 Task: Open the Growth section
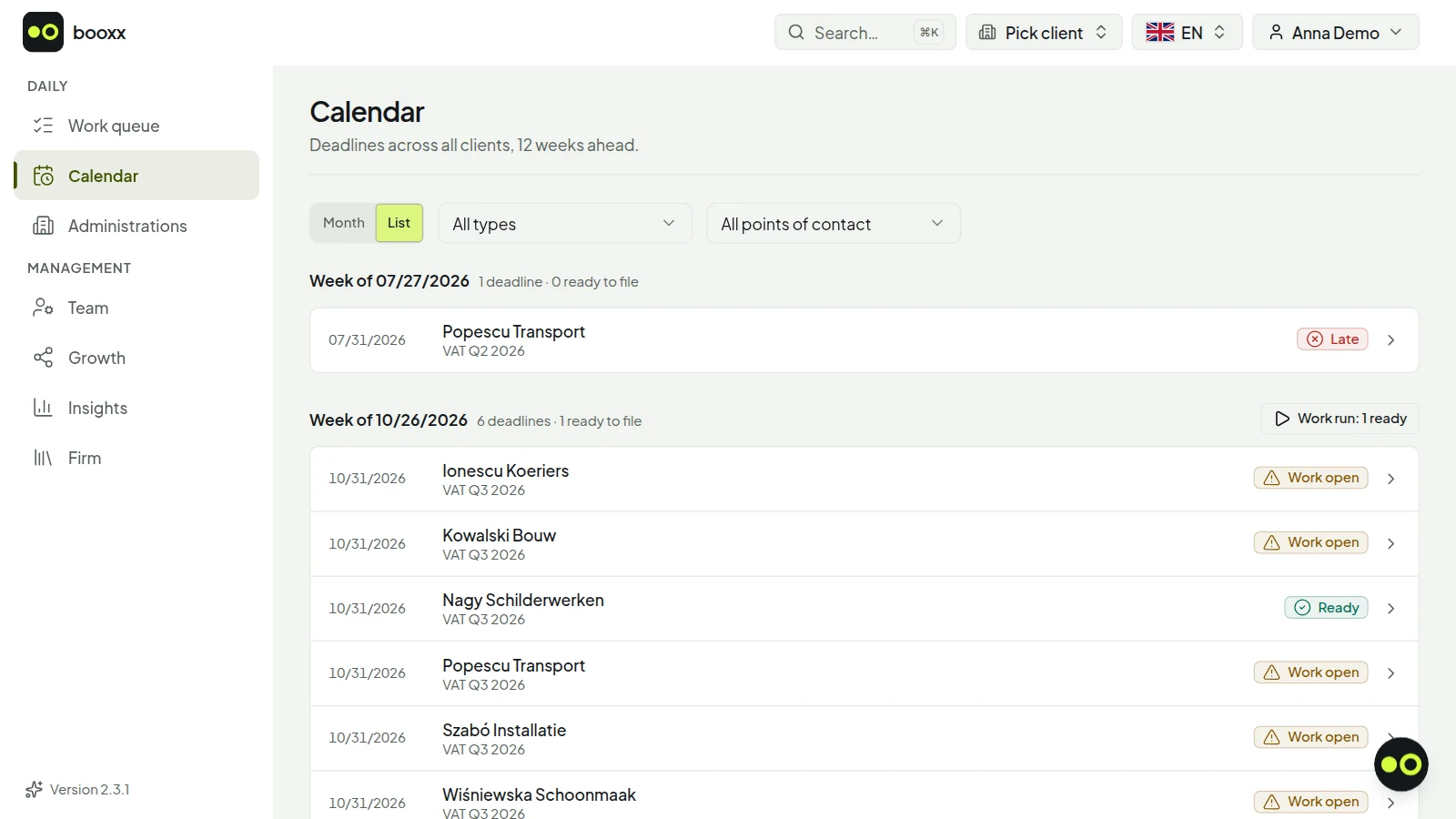coord(136,358)
